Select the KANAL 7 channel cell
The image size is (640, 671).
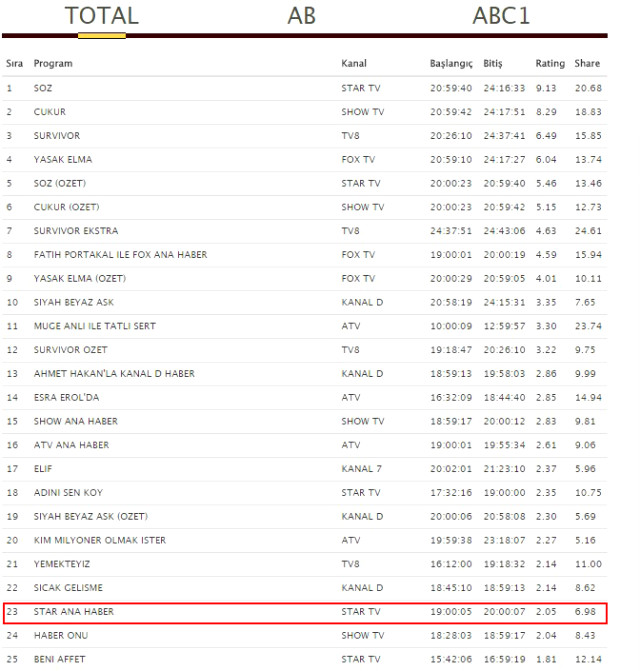tap(361, 469)
